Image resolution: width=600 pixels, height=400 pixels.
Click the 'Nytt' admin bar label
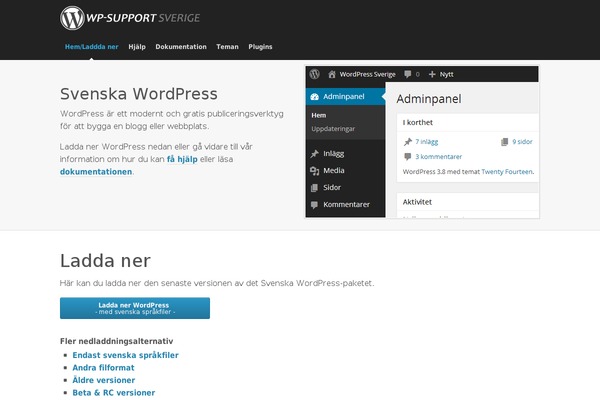447,74
